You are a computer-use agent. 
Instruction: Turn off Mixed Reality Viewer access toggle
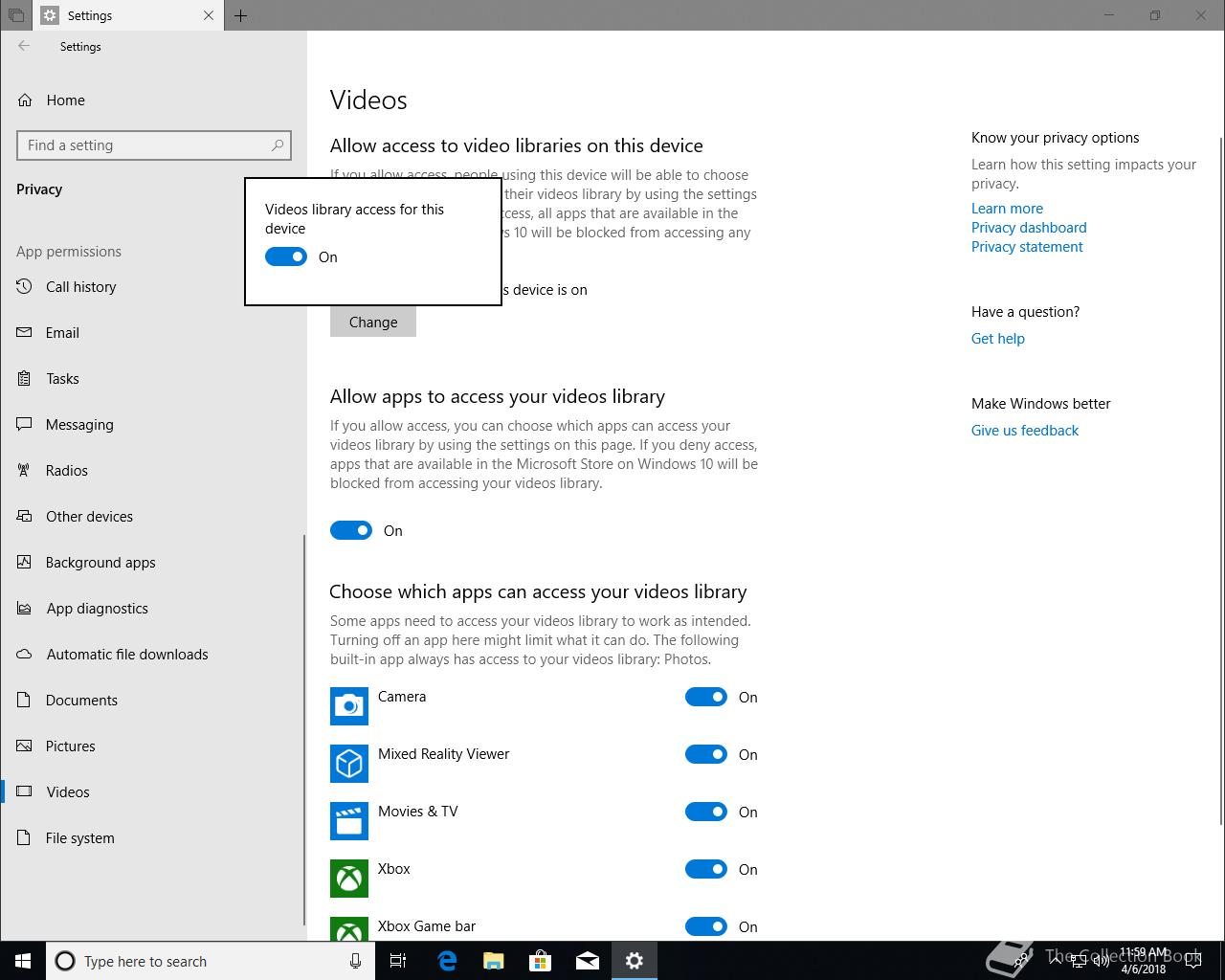[x=706, y=754]
